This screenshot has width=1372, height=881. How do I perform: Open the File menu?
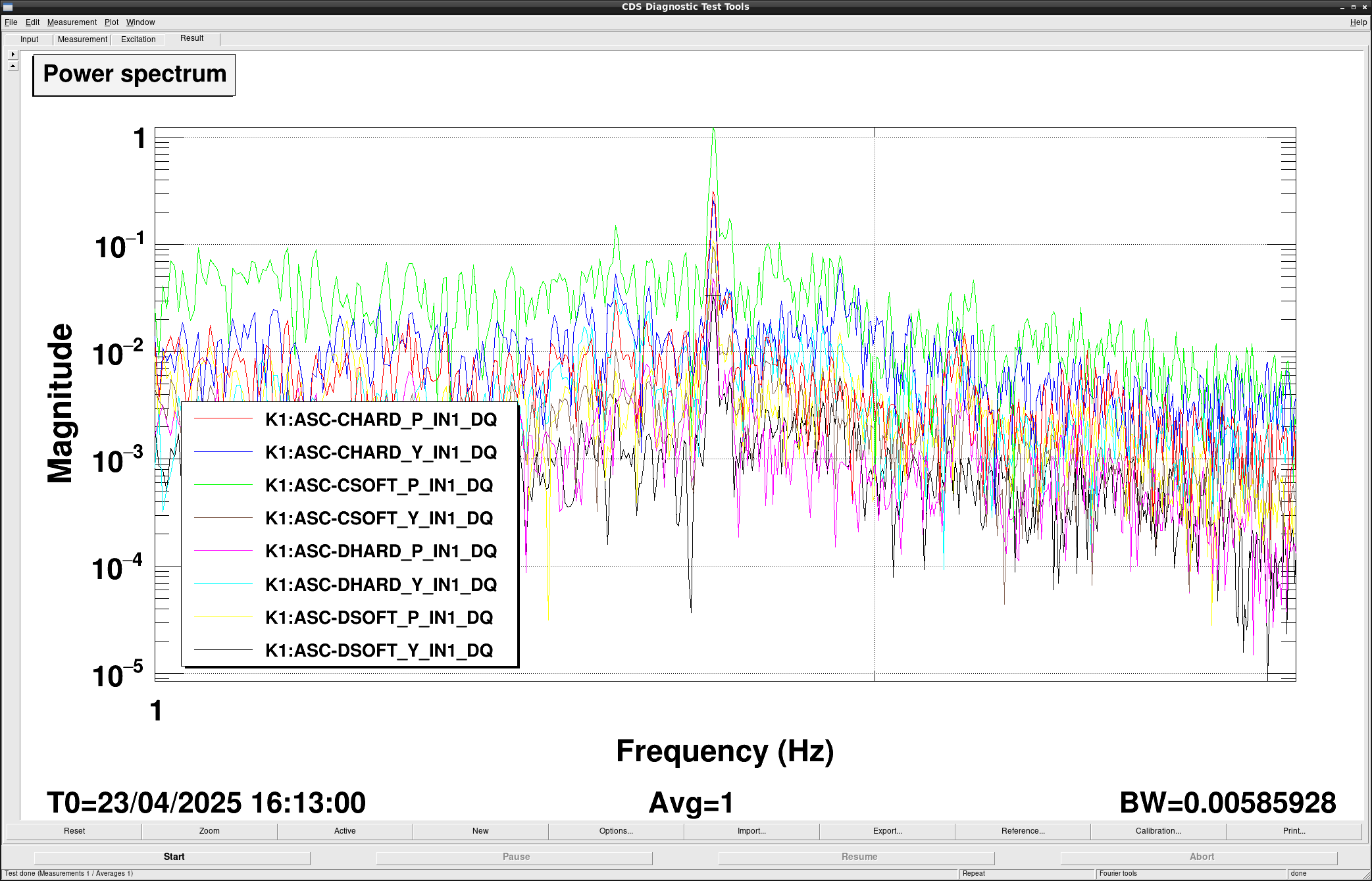pyautogui.click(x=11, y=22)
